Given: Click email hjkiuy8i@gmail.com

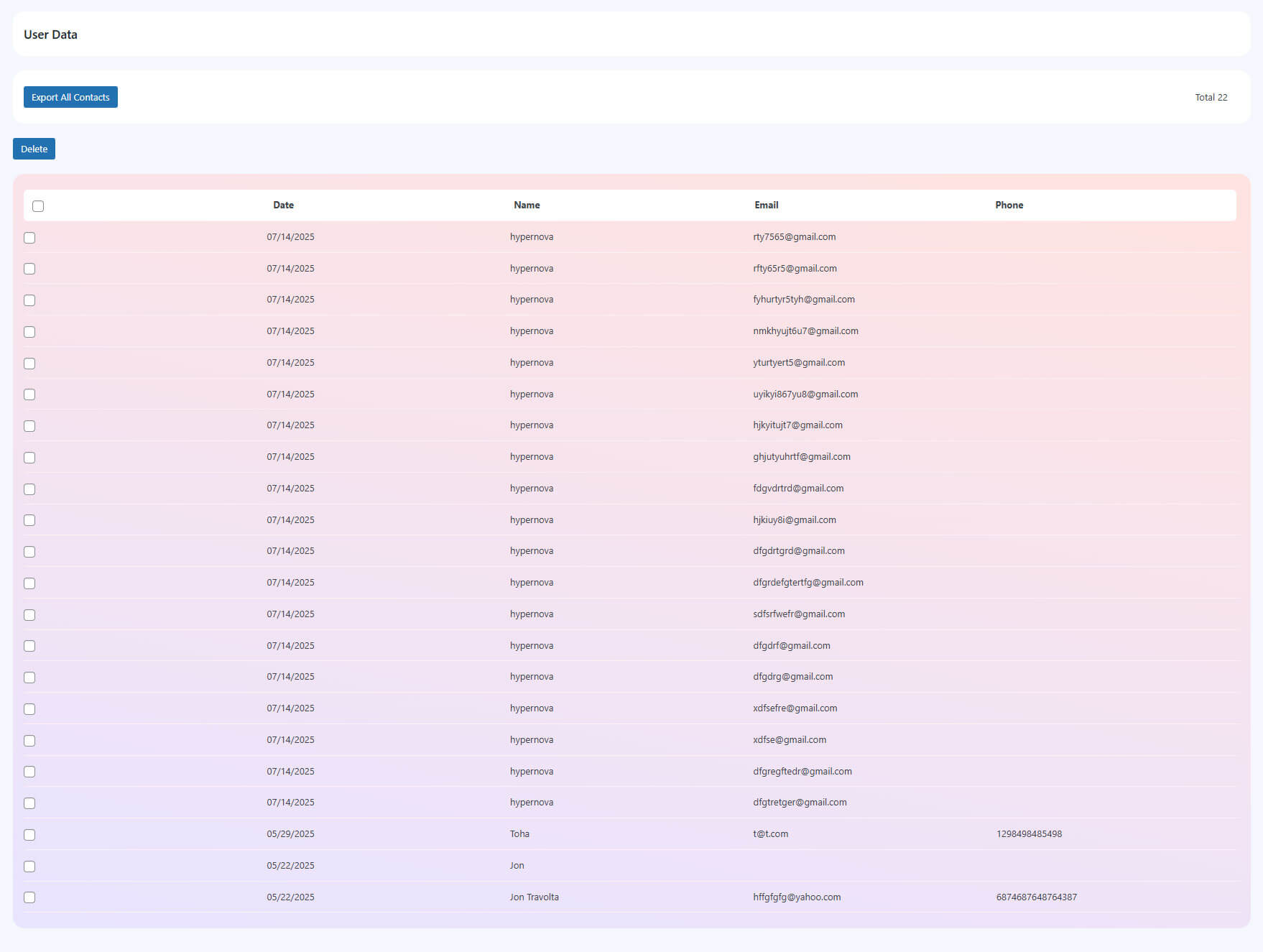Looking at the screenshot, I should click(795, 520).
